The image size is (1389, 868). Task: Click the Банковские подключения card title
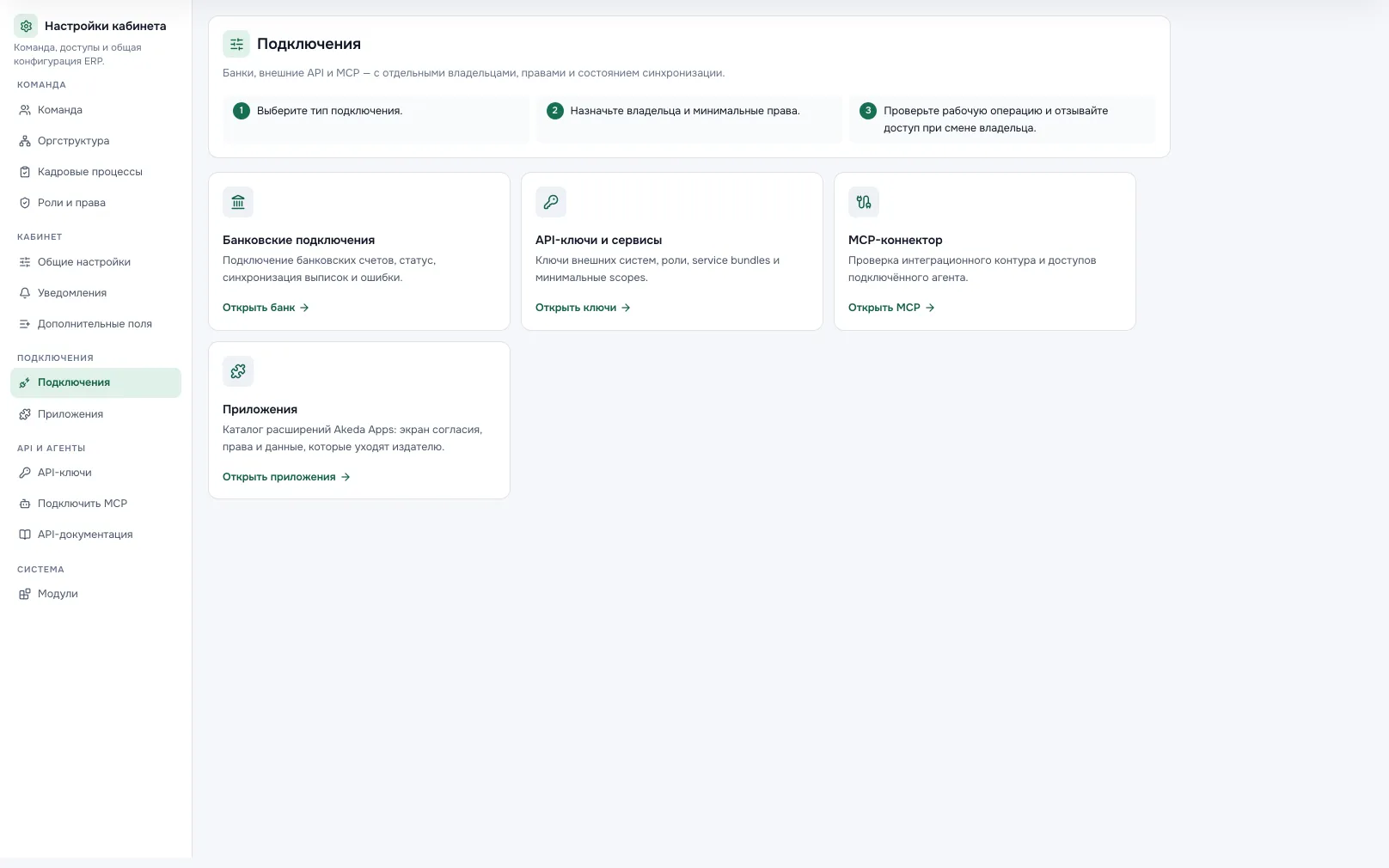click(x=298, y=241)
